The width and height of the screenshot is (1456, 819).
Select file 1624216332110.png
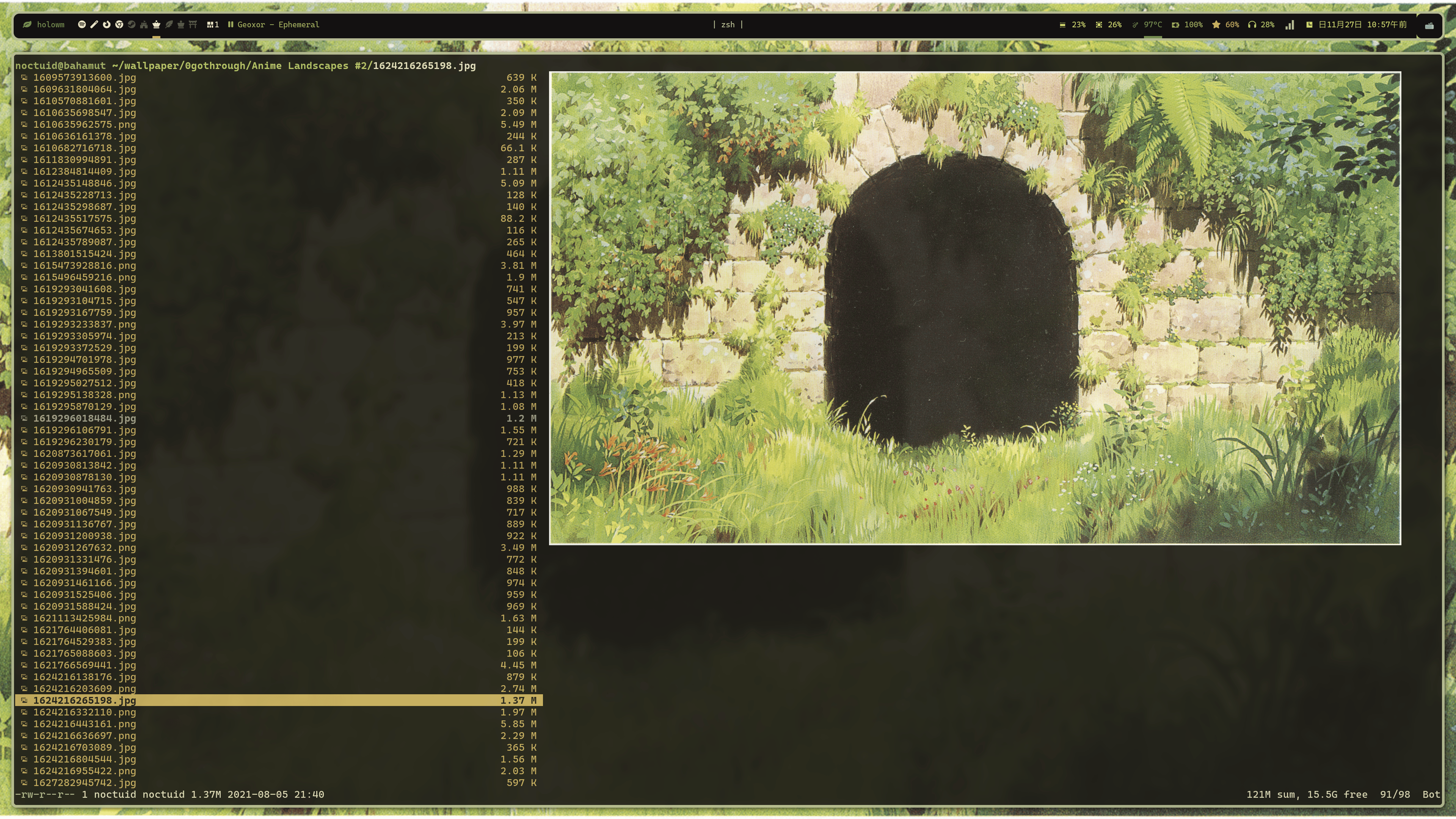pyautogui.click(x=279, y=712)
